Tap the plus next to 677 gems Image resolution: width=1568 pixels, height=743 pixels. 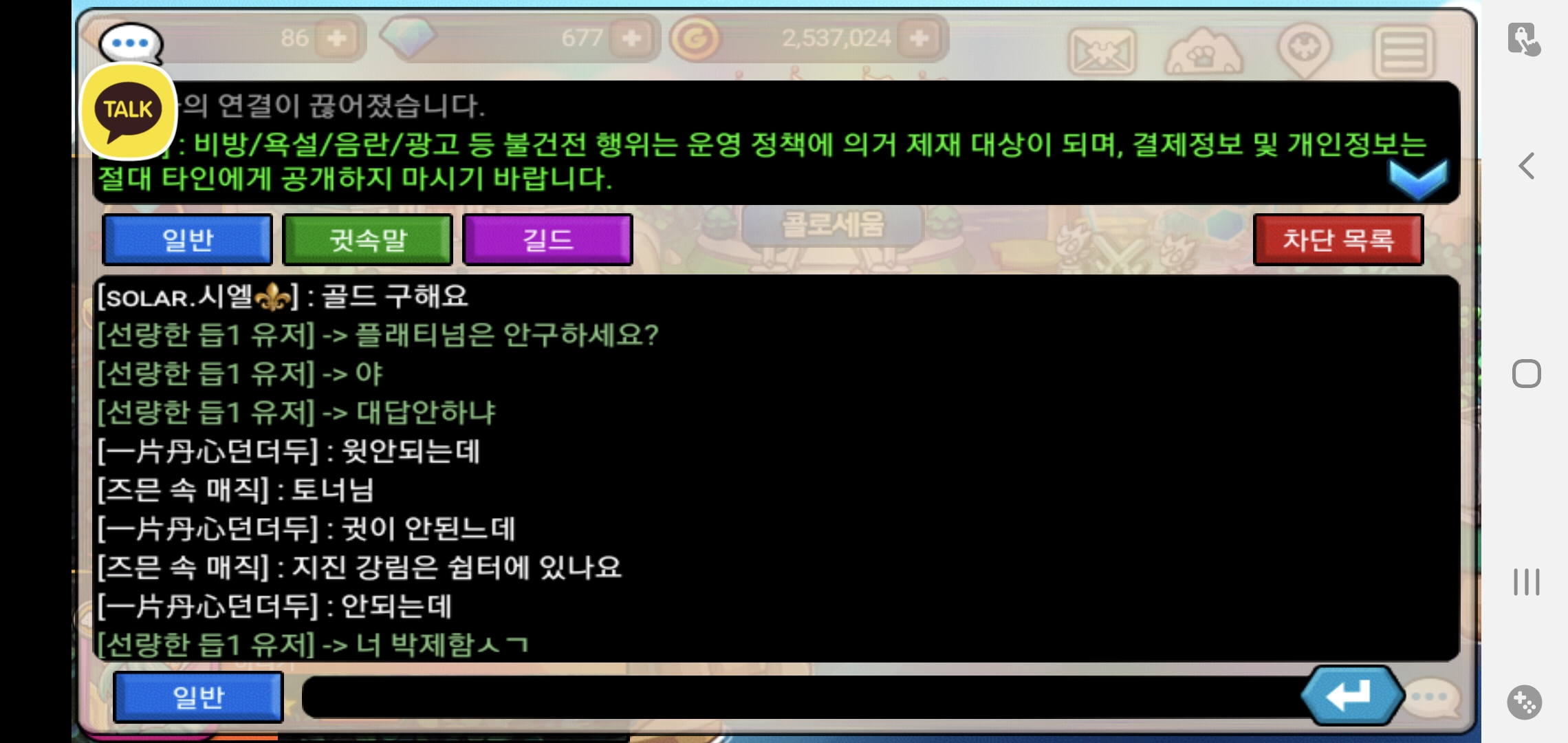(x=631, y=38)
